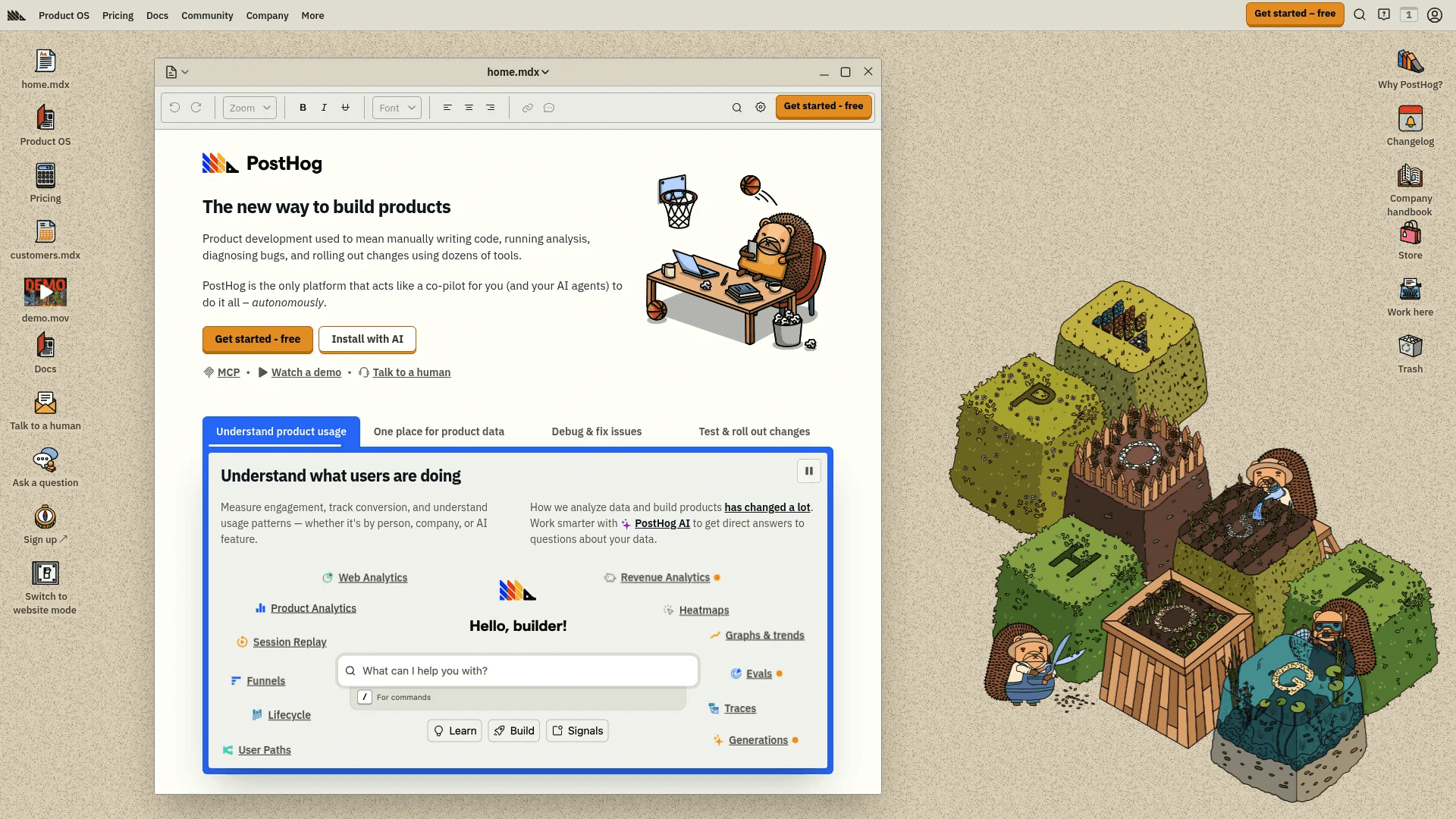
Task: Open the Font dropdown
Action: 397,108
